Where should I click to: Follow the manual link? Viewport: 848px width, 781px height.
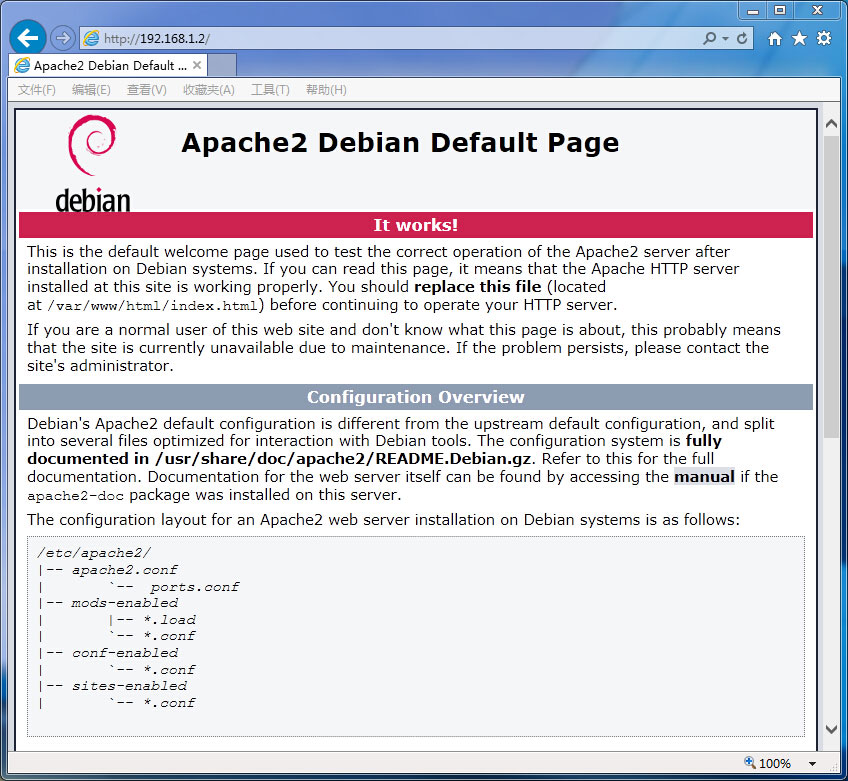[704, 476]
